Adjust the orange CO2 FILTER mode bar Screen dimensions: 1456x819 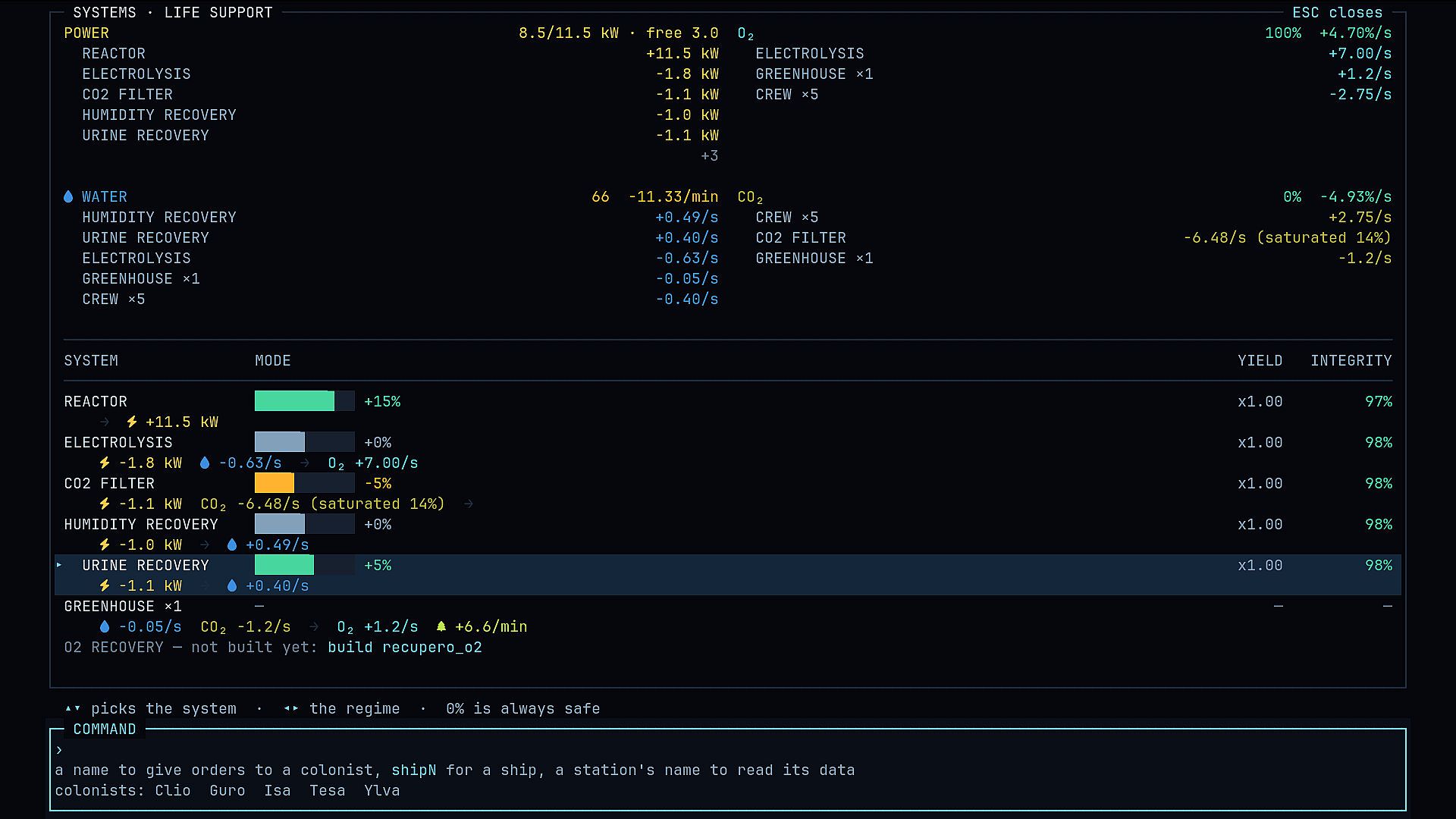pyautogui.click(x=305, y=483)
